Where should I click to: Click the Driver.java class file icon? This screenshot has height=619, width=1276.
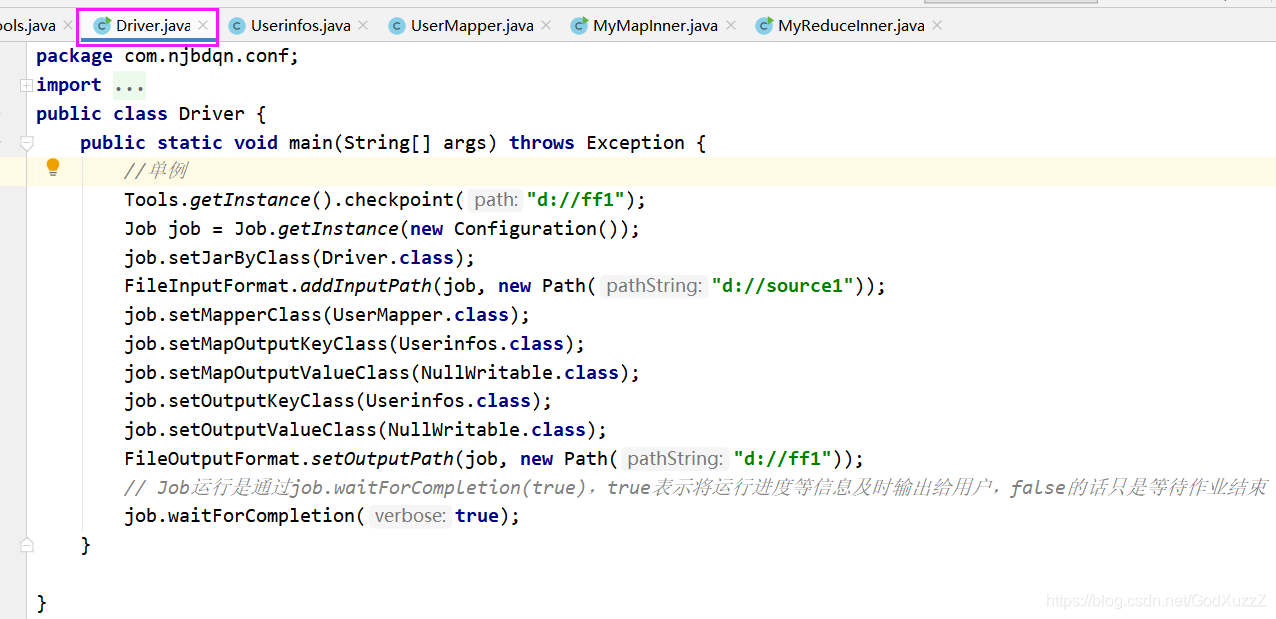(x=102, y=26)
